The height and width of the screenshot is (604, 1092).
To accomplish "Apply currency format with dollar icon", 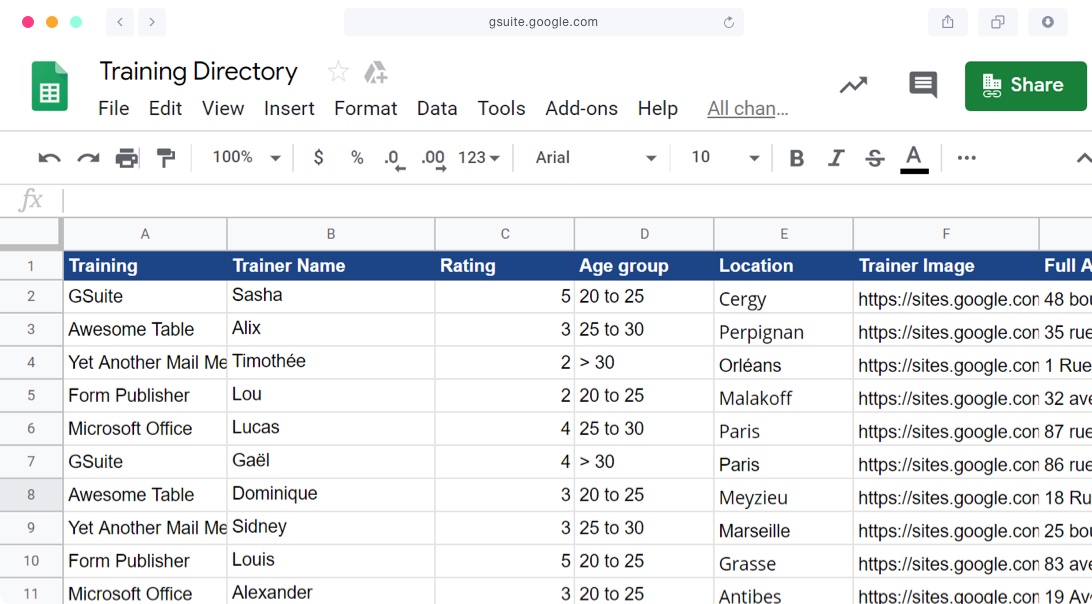I will tap(318, 157).
